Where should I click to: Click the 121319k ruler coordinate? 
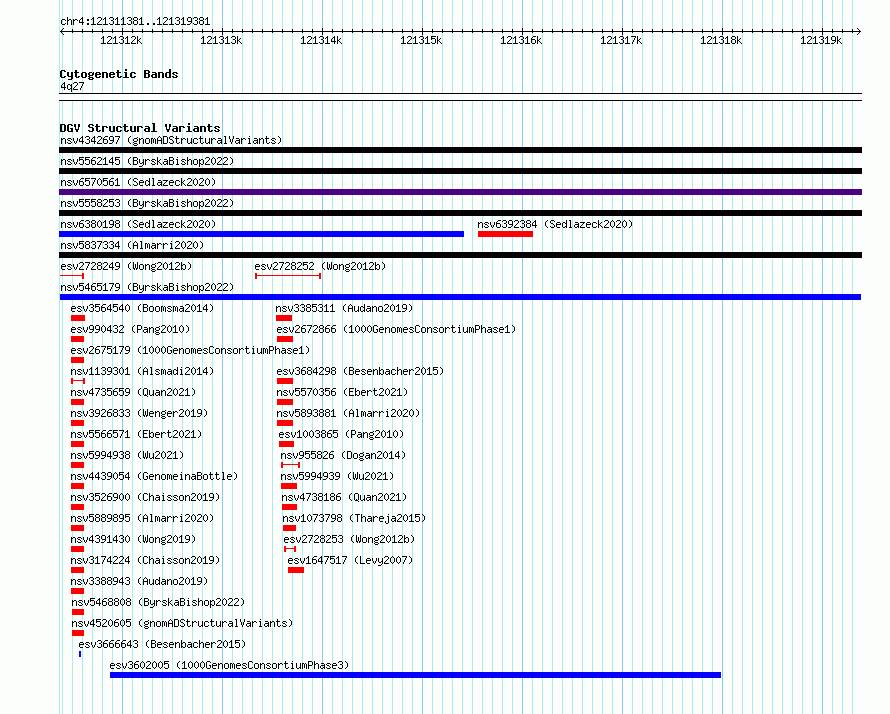click(821, 40)
